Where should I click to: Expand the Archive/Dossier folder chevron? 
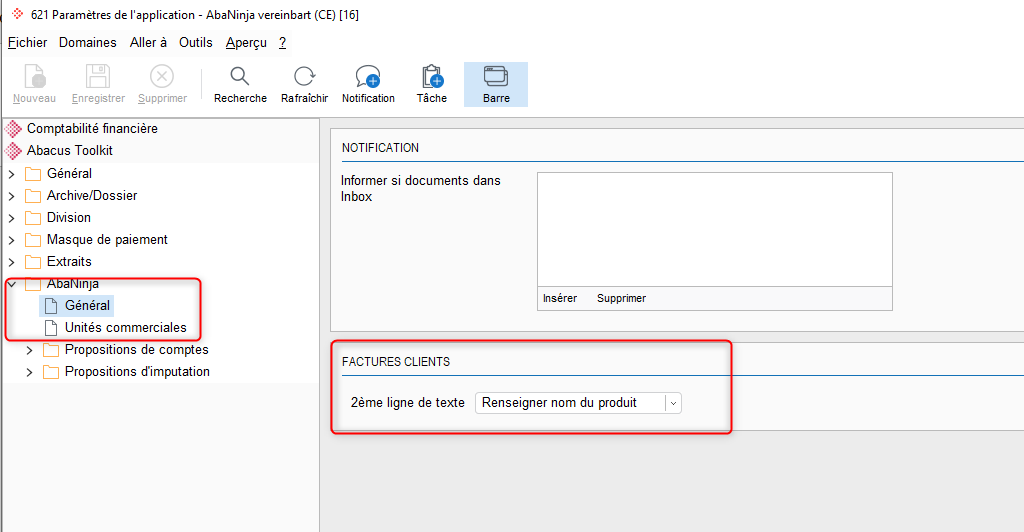[12, 196]
